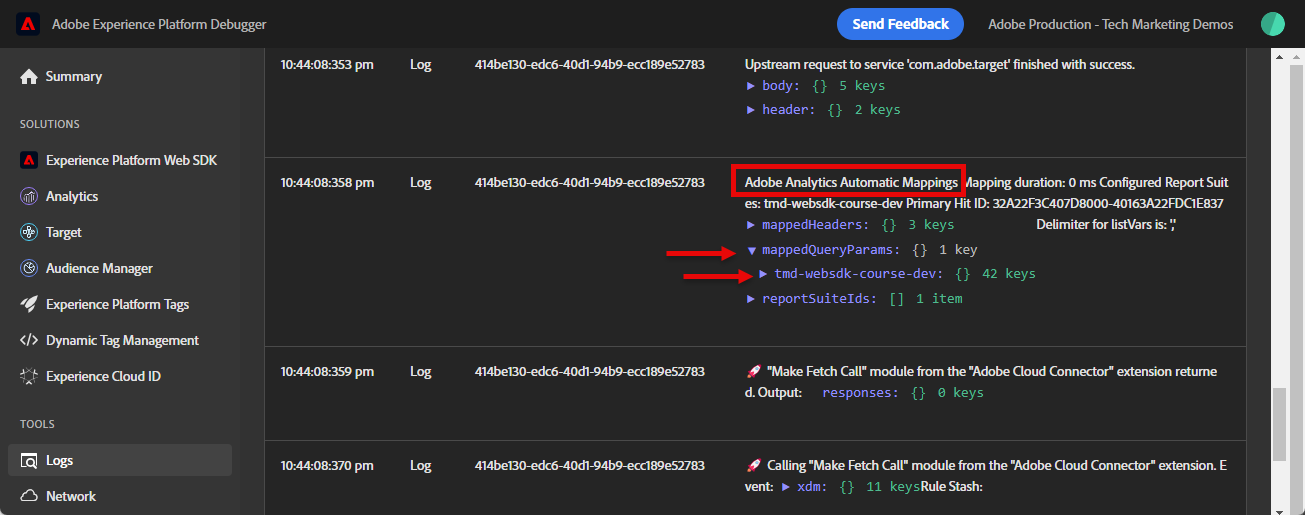1305x515 pixels.
Task: Click the Experience Cloud ID icon
Action: pos(28,376)
